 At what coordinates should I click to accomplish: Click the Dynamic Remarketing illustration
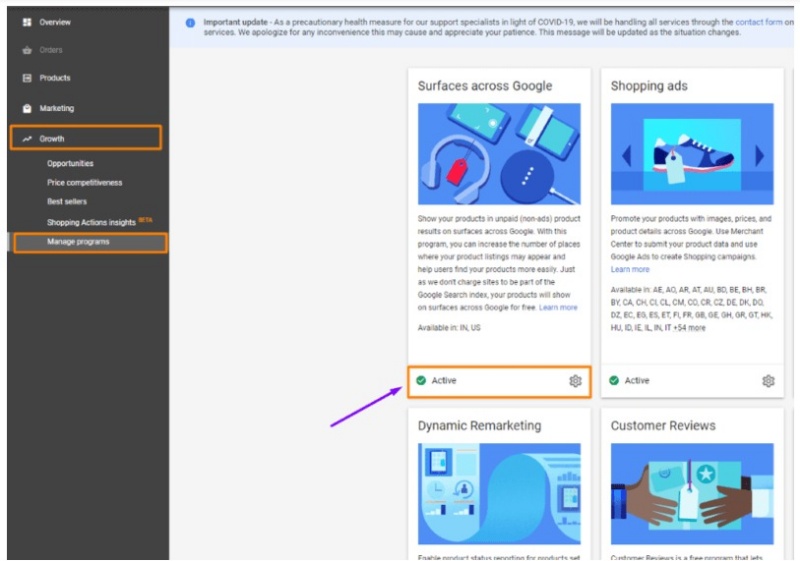(499, 494)
